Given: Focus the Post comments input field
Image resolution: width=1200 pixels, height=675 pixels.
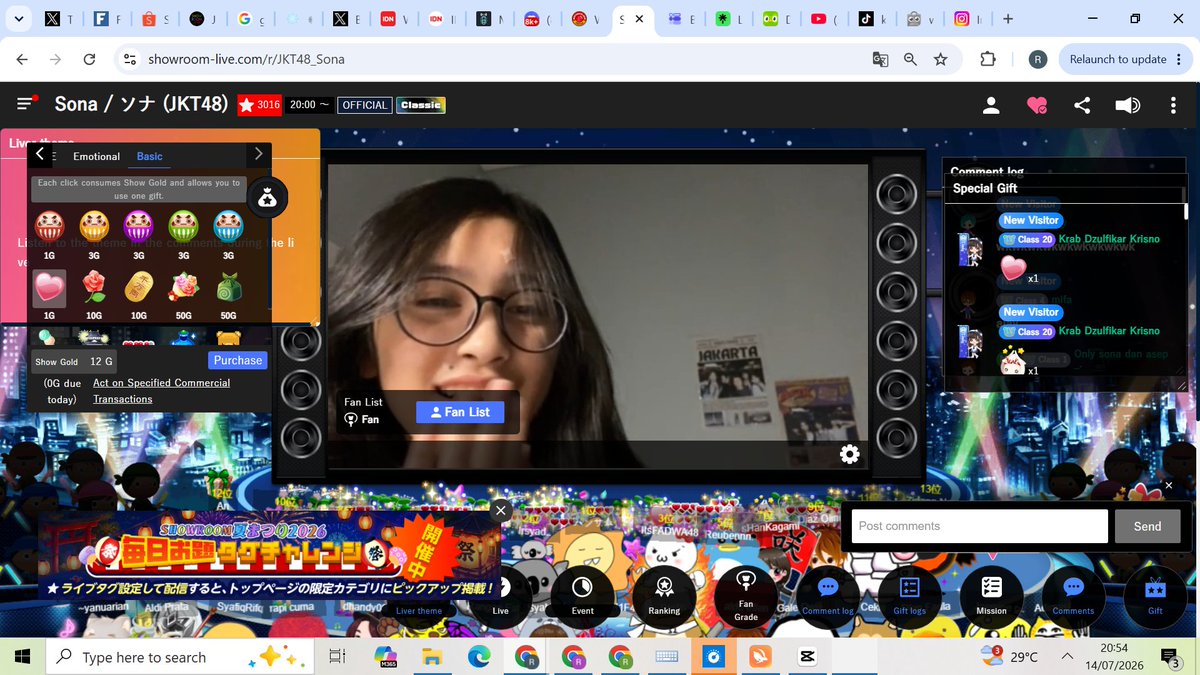Looking at the screenshot, I should (x=979, y=526).
